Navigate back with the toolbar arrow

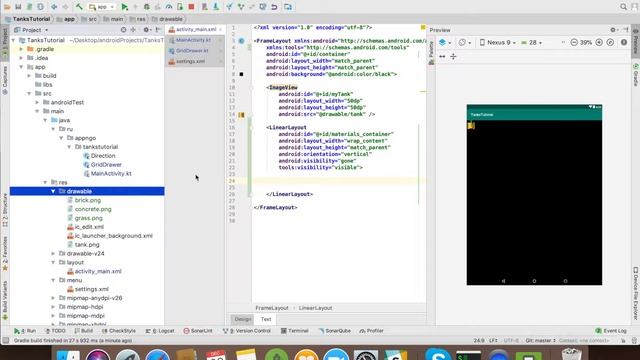click(x=54, y=7)
